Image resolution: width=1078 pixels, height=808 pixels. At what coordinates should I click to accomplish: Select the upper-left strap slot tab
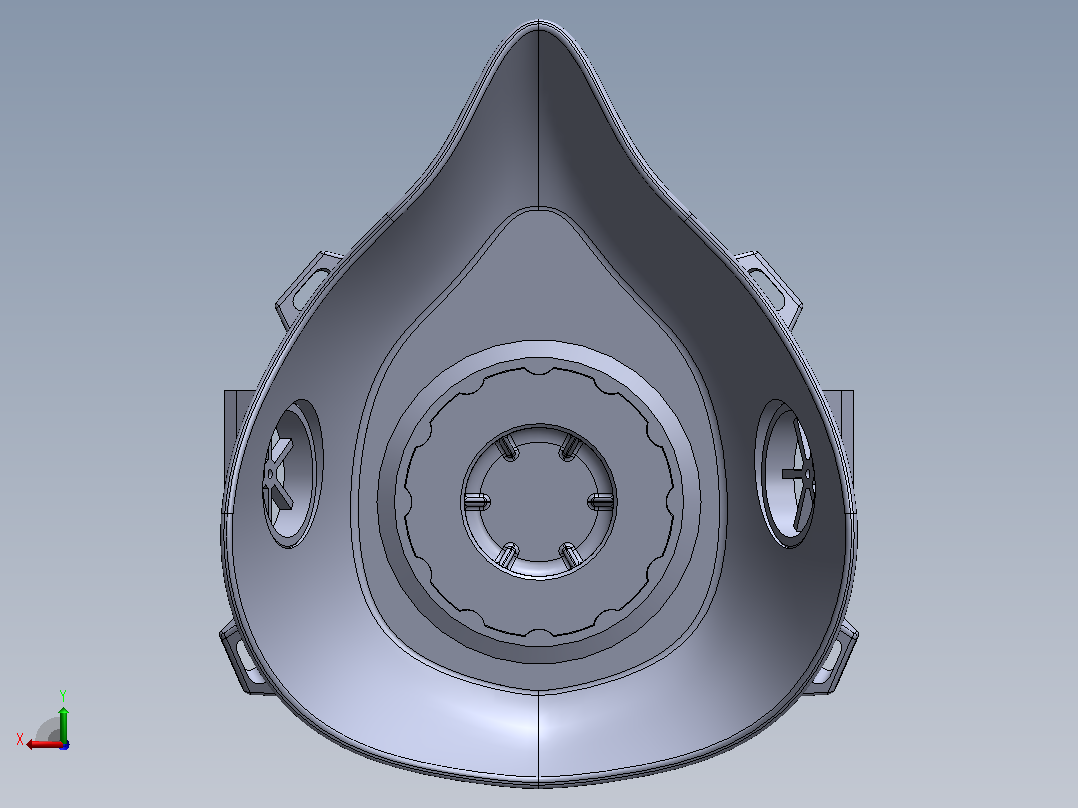pyautogui.click(x=309, y=289)
